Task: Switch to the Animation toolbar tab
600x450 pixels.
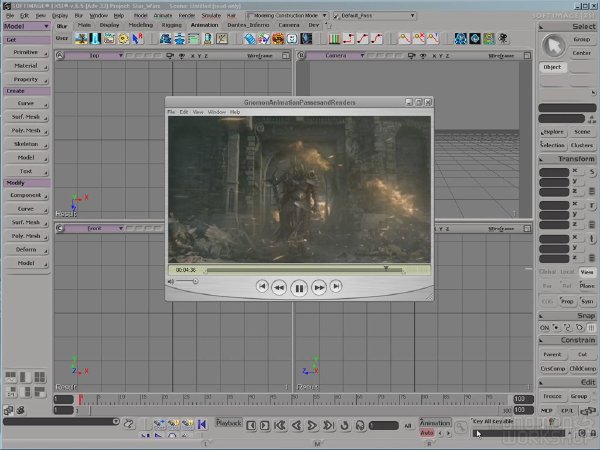Action: pos(204,25)
